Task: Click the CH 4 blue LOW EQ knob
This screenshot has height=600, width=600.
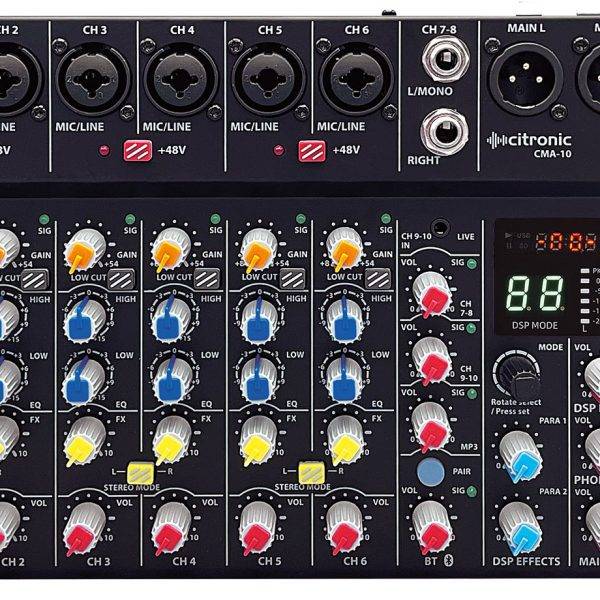Action: coord(171,381)
